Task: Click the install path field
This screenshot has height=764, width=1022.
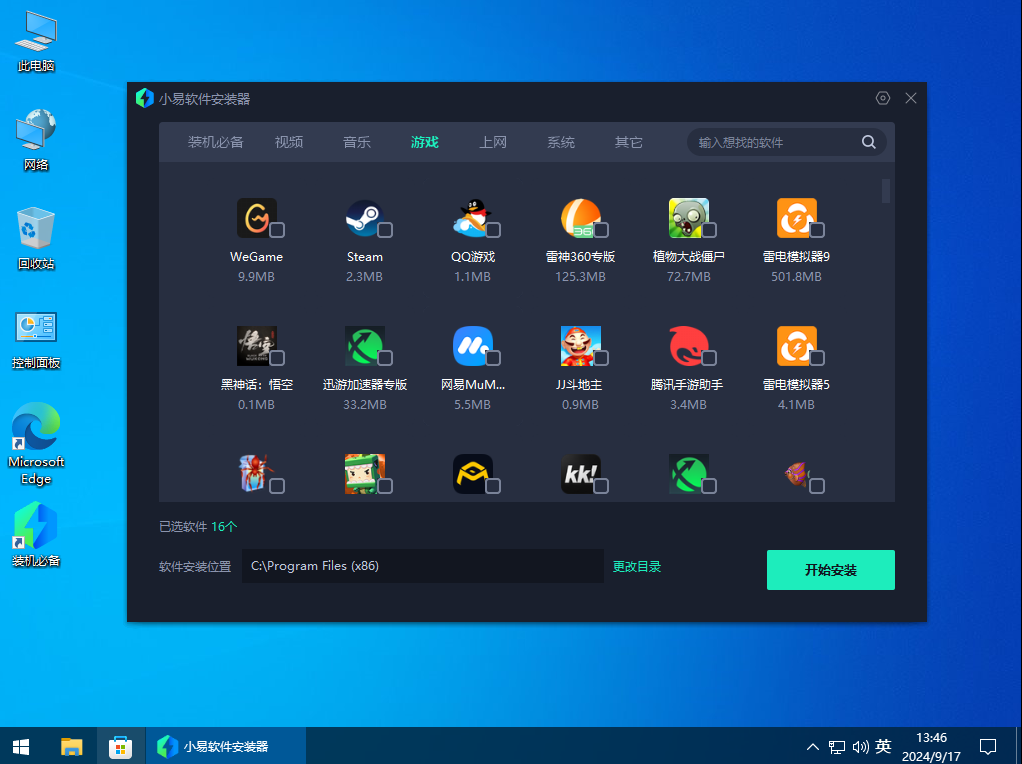Action: [x=422, y=566]
